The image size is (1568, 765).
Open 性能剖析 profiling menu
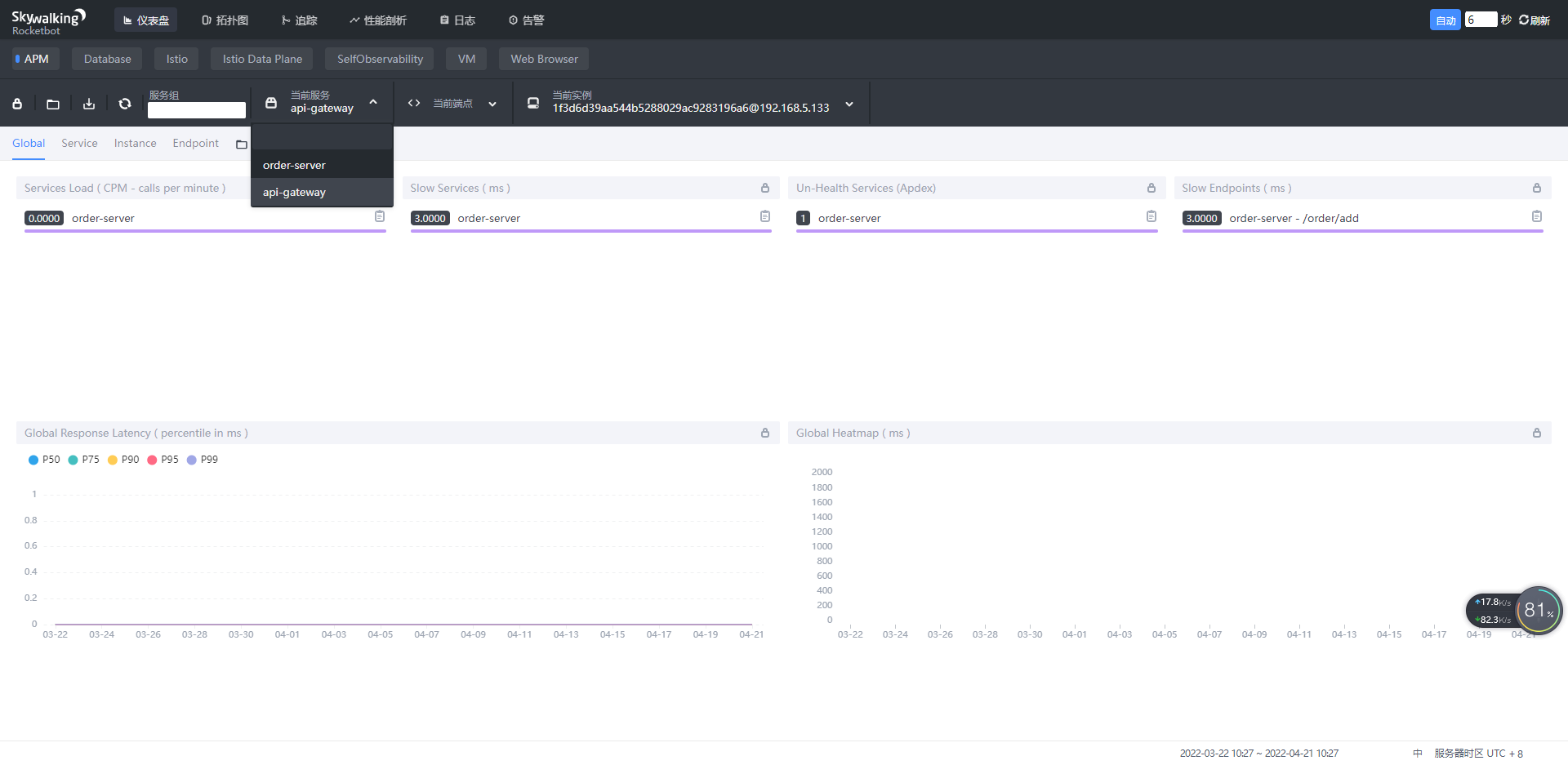click(377, 20)
